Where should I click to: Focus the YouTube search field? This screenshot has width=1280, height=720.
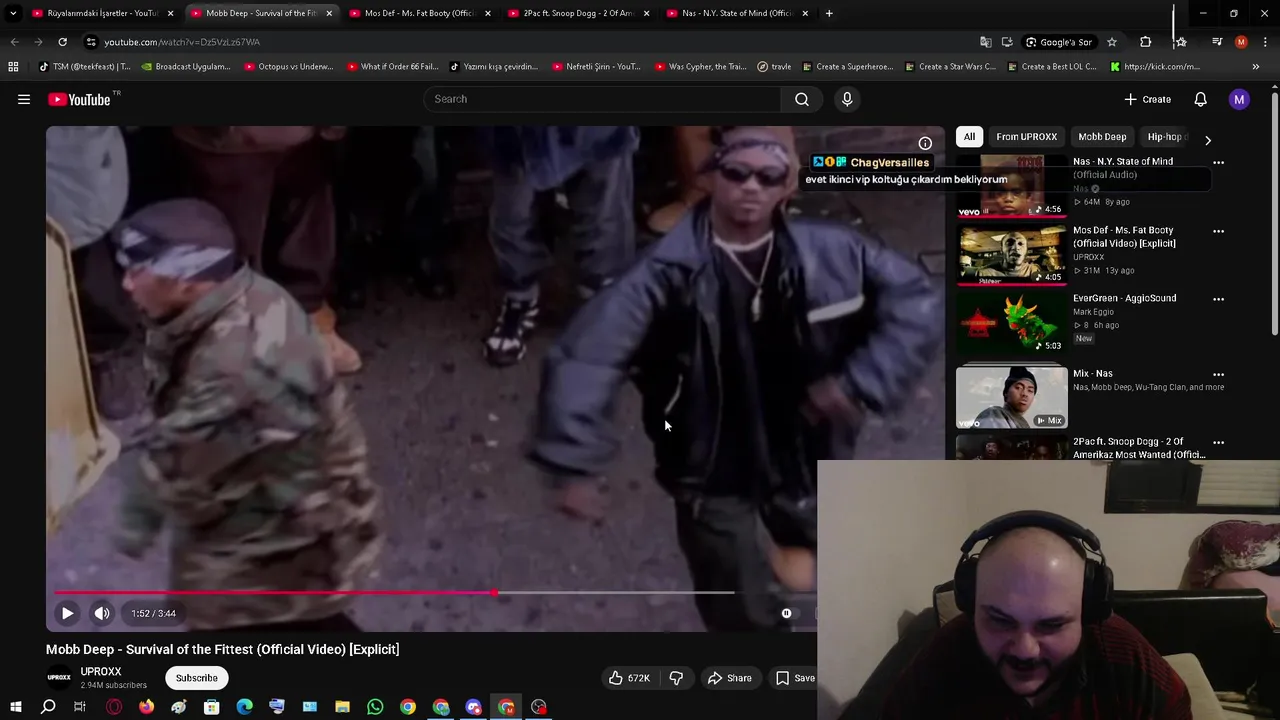tap(602, 99)
